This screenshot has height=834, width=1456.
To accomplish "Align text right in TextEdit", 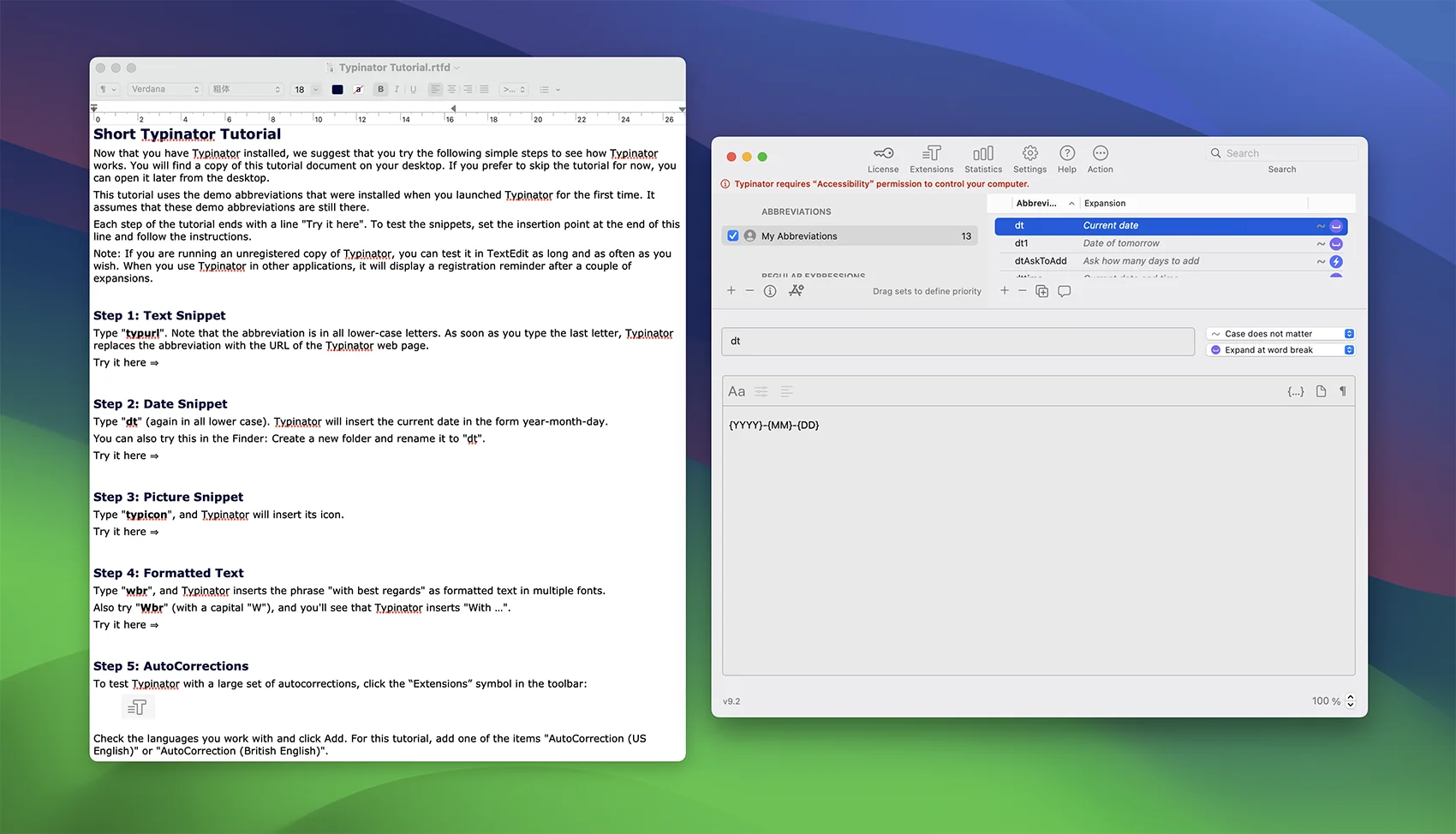I will [468, 89].
